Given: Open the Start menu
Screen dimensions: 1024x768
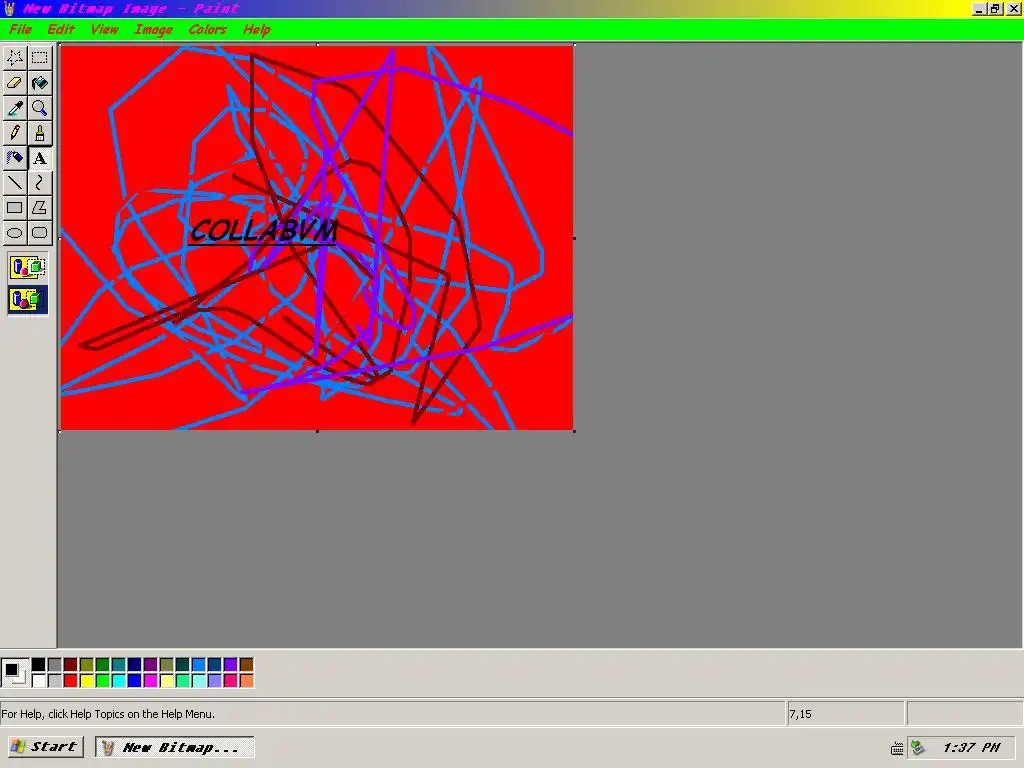Looking at the screenshot, I should click(x=45, y=746).
